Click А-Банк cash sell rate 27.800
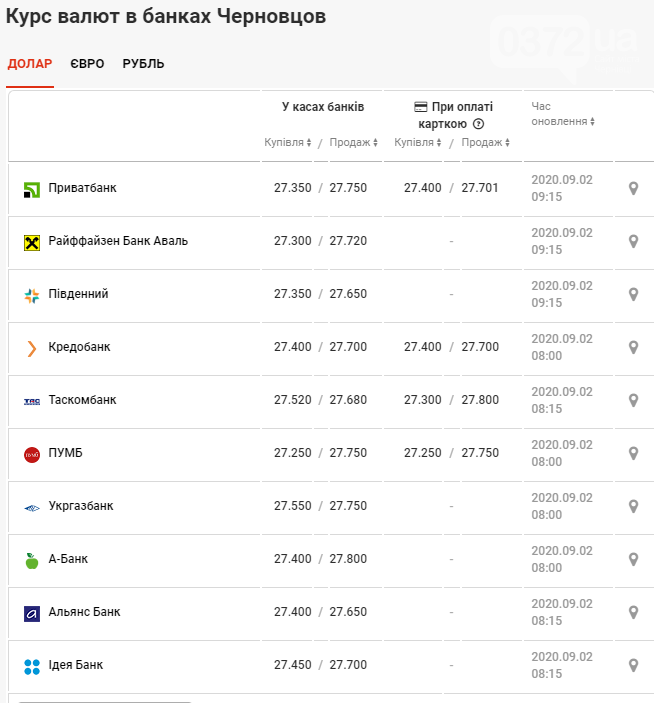This screenshot has width=654, height=703. pos(348,559)
